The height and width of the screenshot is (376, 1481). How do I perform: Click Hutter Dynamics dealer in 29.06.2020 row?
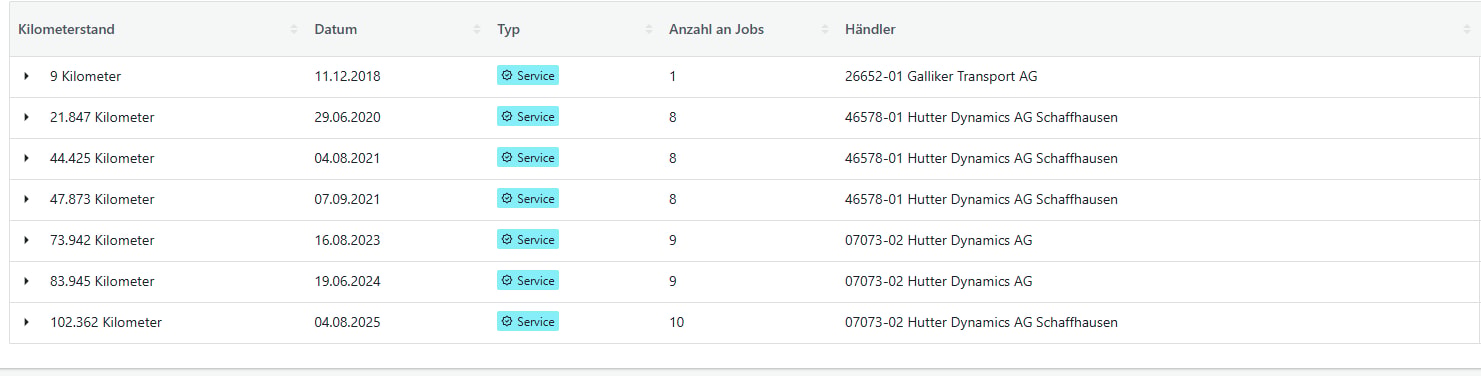(x=981, y=117)
